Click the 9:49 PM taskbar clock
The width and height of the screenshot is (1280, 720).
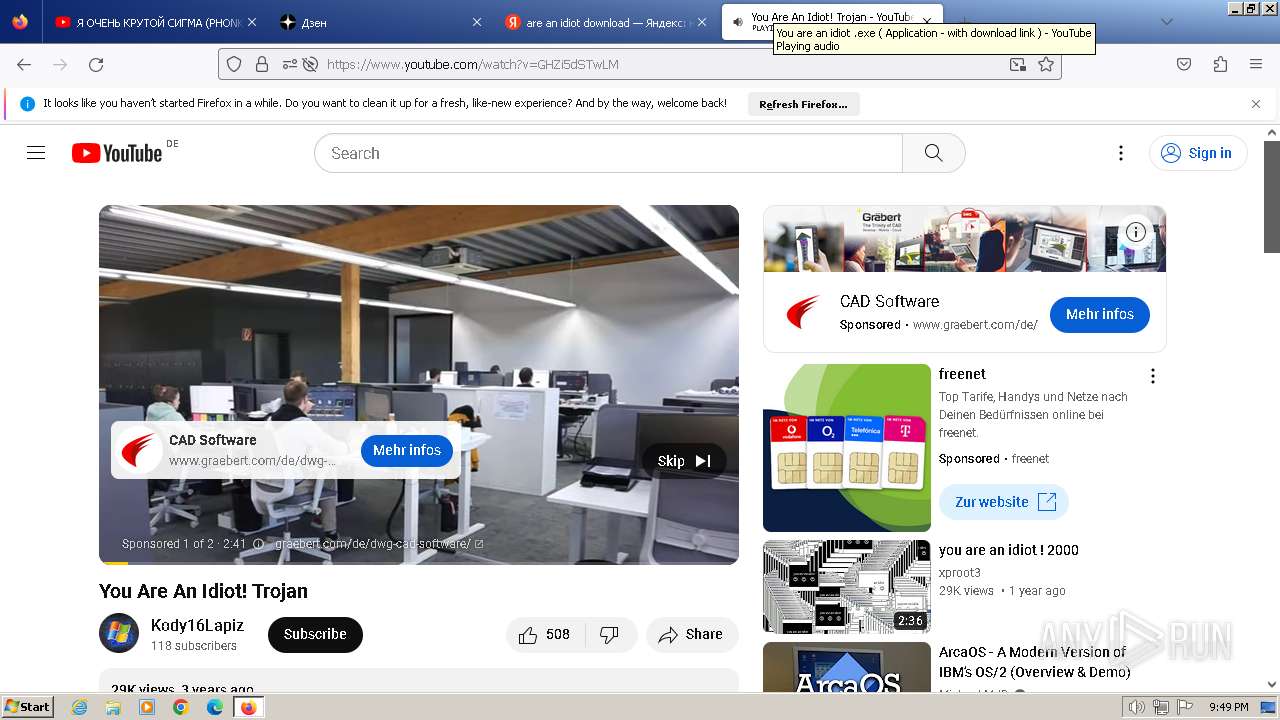click(x=1228, y=707)
